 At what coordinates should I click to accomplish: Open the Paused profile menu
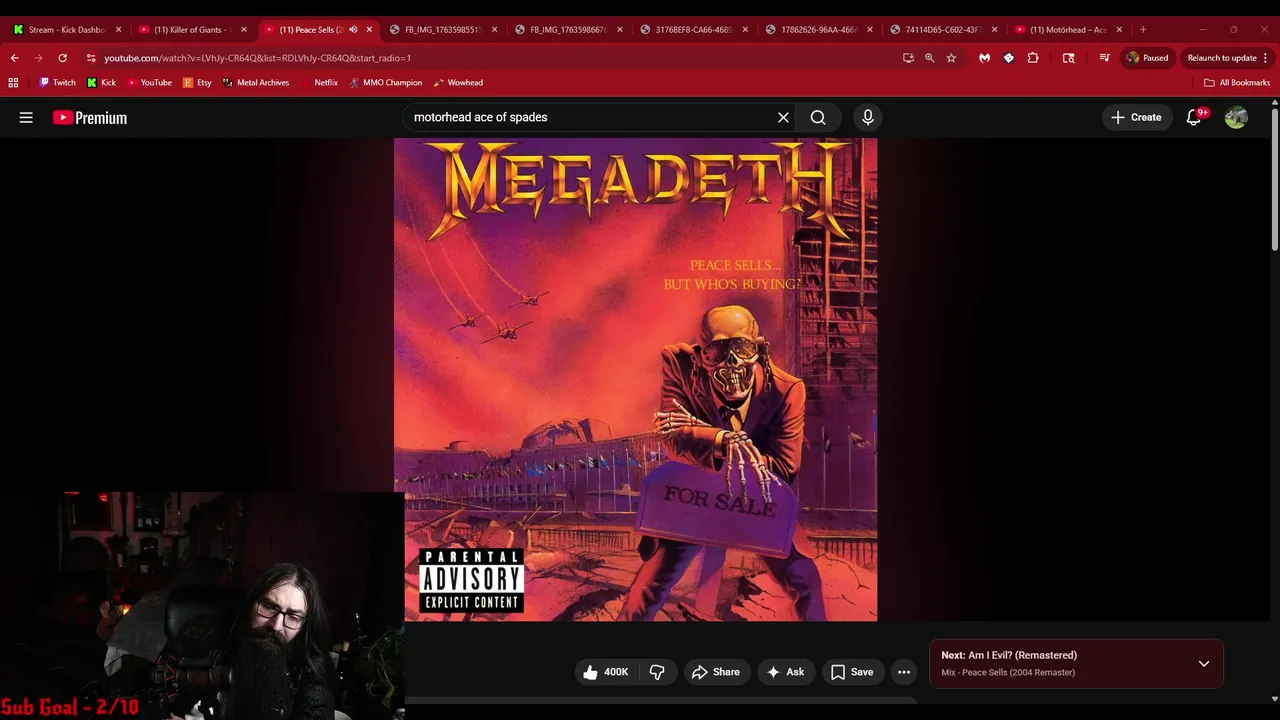[x=1148, y=58]
